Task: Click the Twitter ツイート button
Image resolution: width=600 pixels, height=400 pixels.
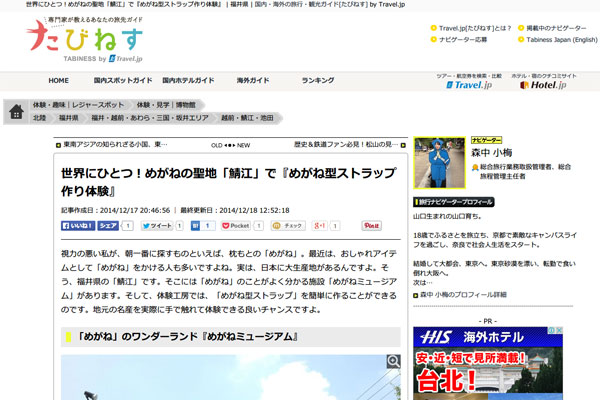Action: tap(157, 226)
